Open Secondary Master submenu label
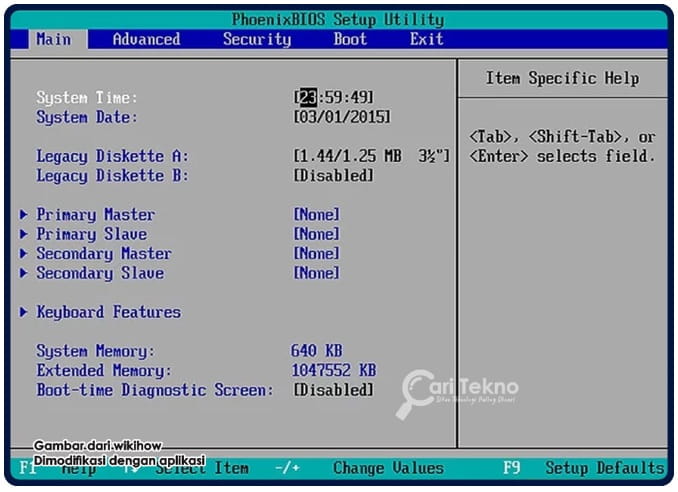This screenshot has width=678, height=492. [104, 253]
